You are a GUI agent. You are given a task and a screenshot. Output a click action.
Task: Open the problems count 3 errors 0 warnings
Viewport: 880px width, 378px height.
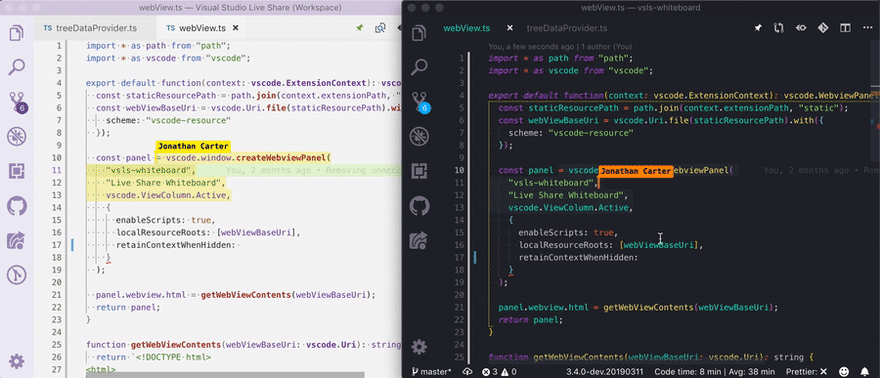(x=499, y=371)
